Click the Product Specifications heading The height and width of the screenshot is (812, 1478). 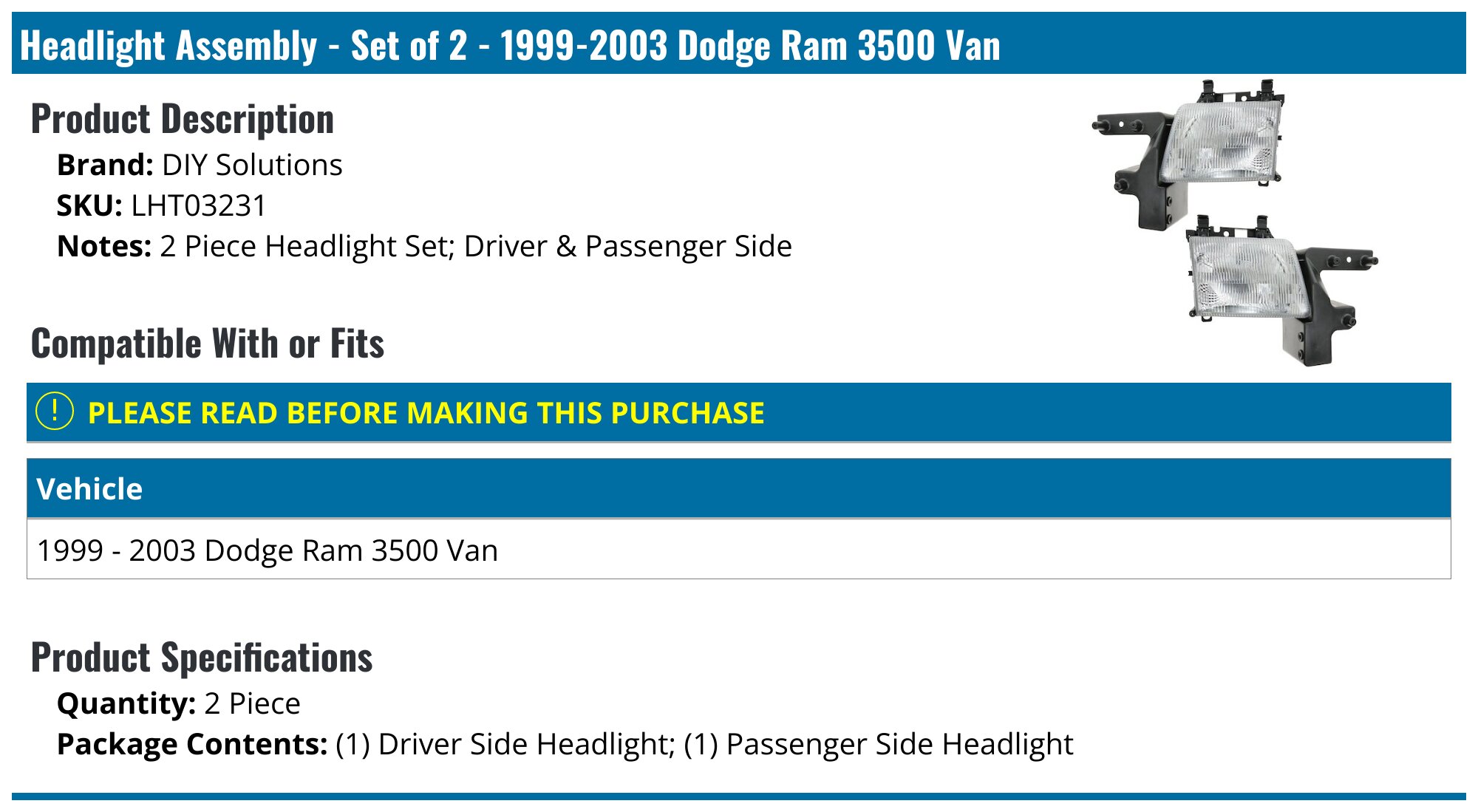[x=202, y=658]
